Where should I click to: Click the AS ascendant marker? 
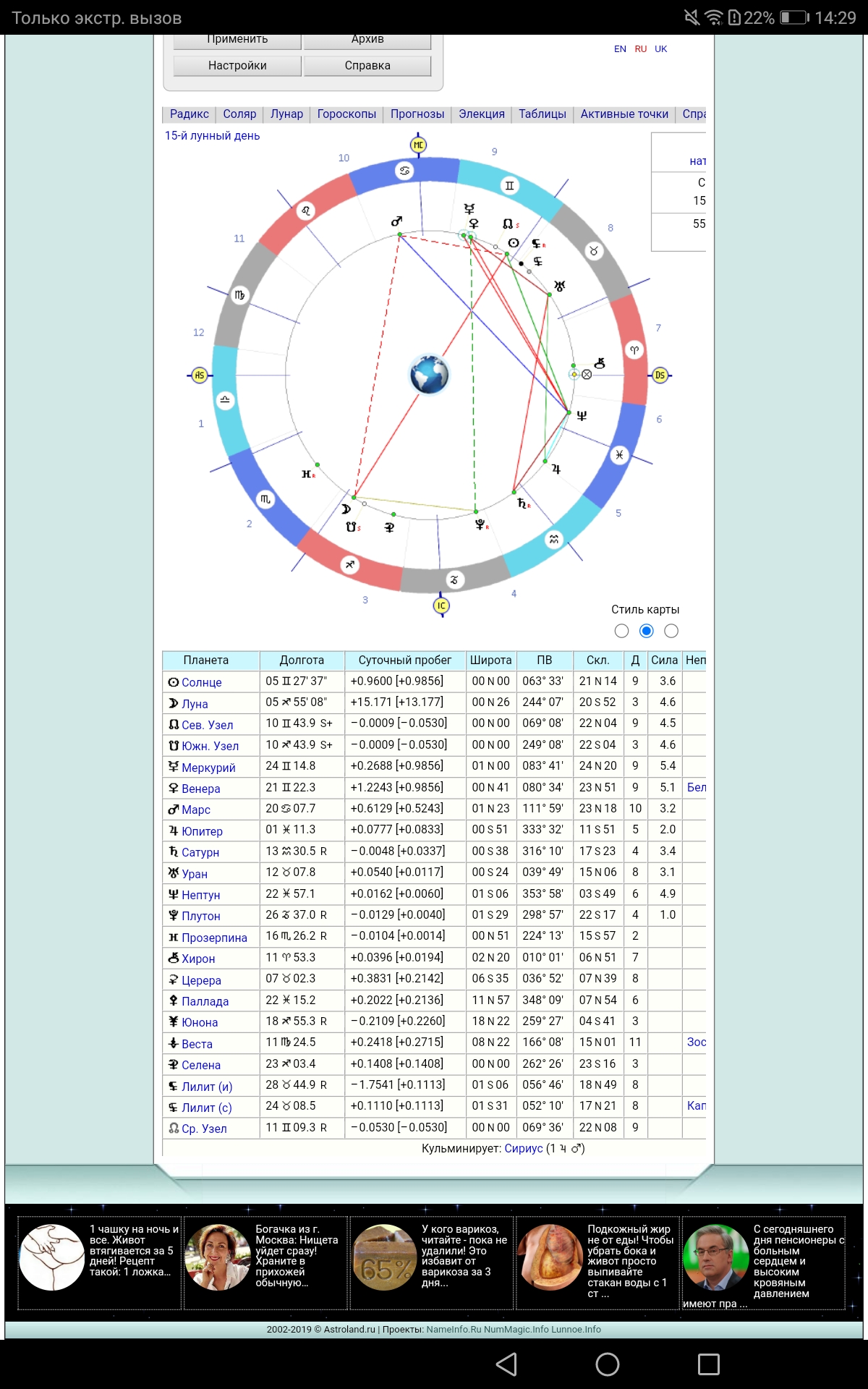(x=200, y=375)
